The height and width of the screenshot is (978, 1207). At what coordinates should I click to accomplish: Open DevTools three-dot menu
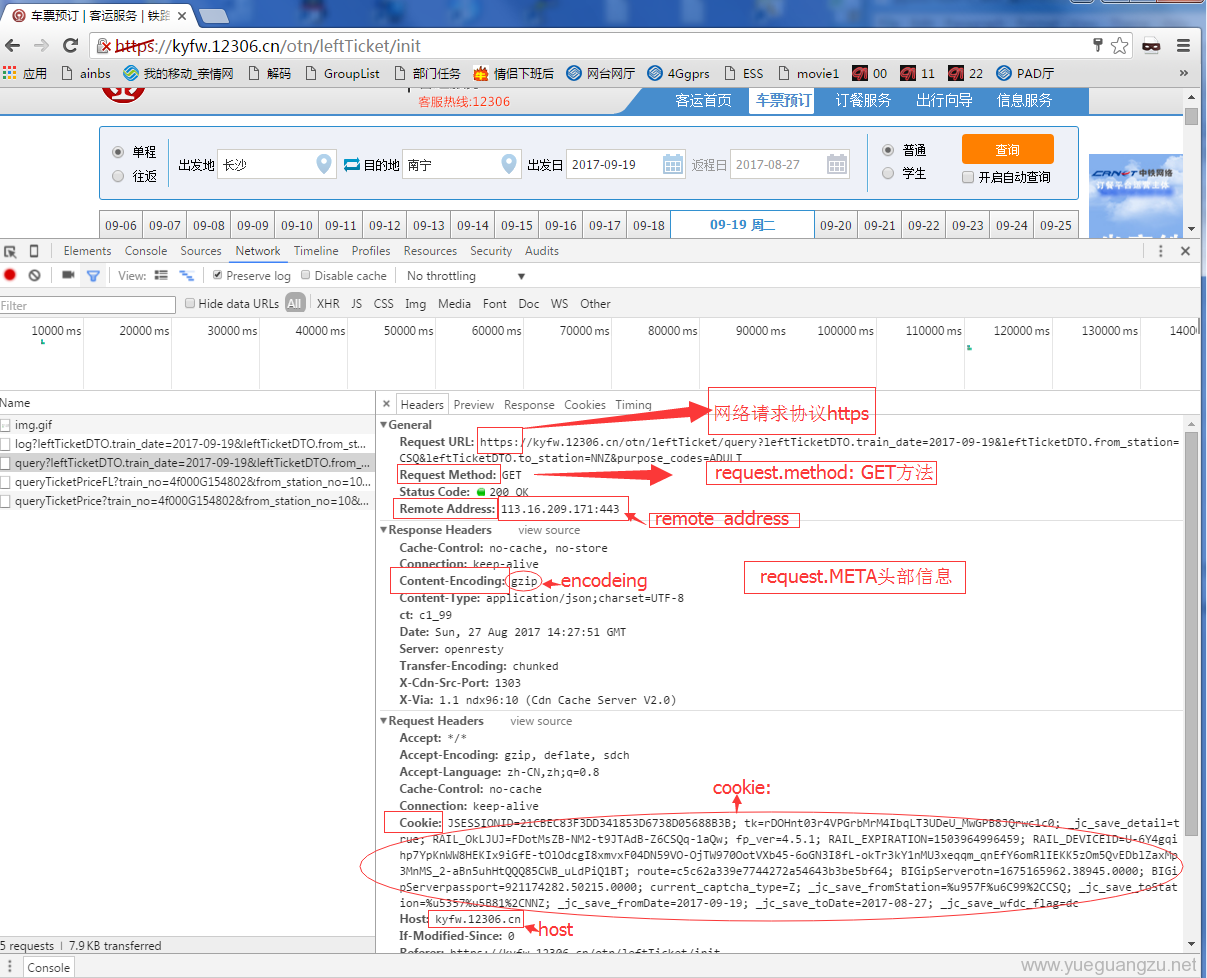[1160, 251]
